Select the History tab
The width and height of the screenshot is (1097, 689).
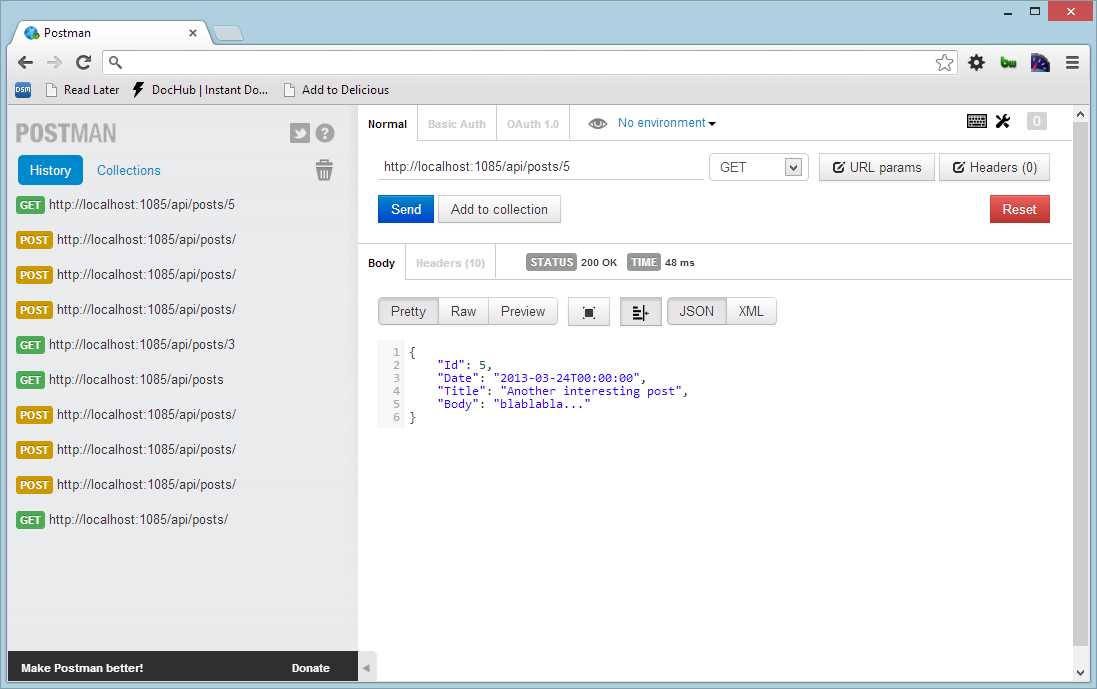50,170
